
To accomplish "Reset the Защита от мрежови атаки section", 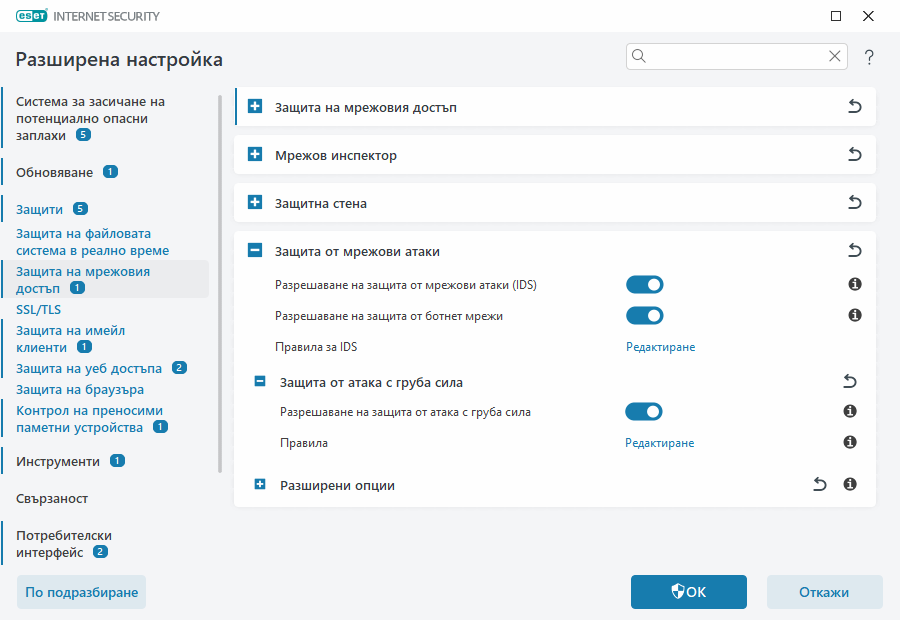I will click(855, 251).
